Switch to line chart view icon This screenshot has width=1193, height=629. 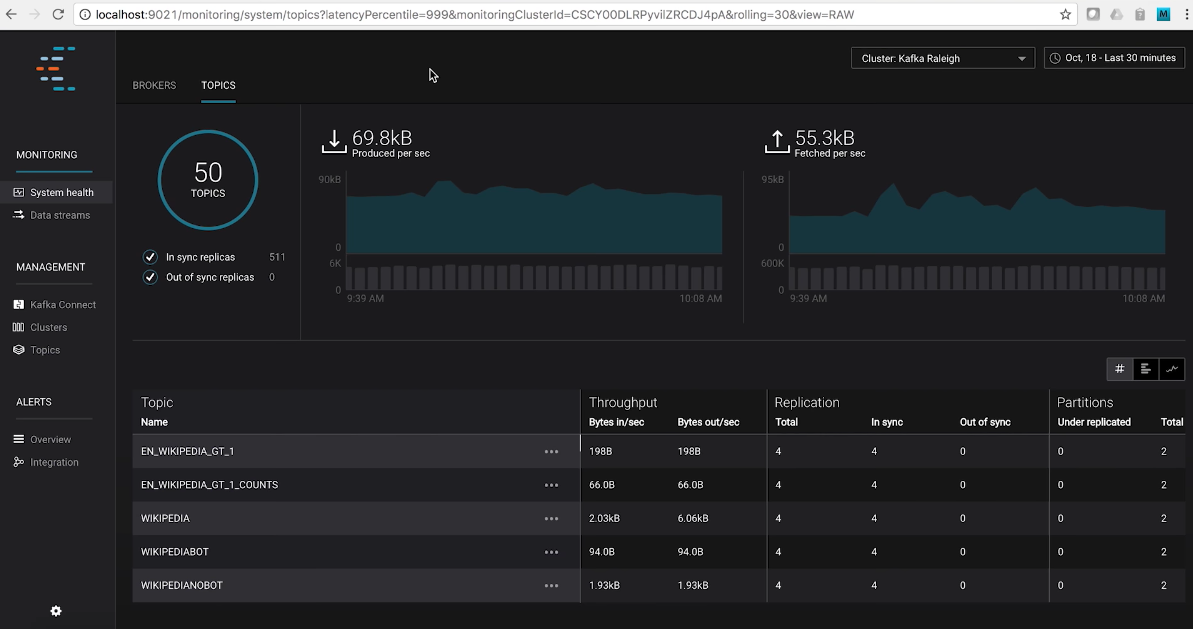point(1172,369)
